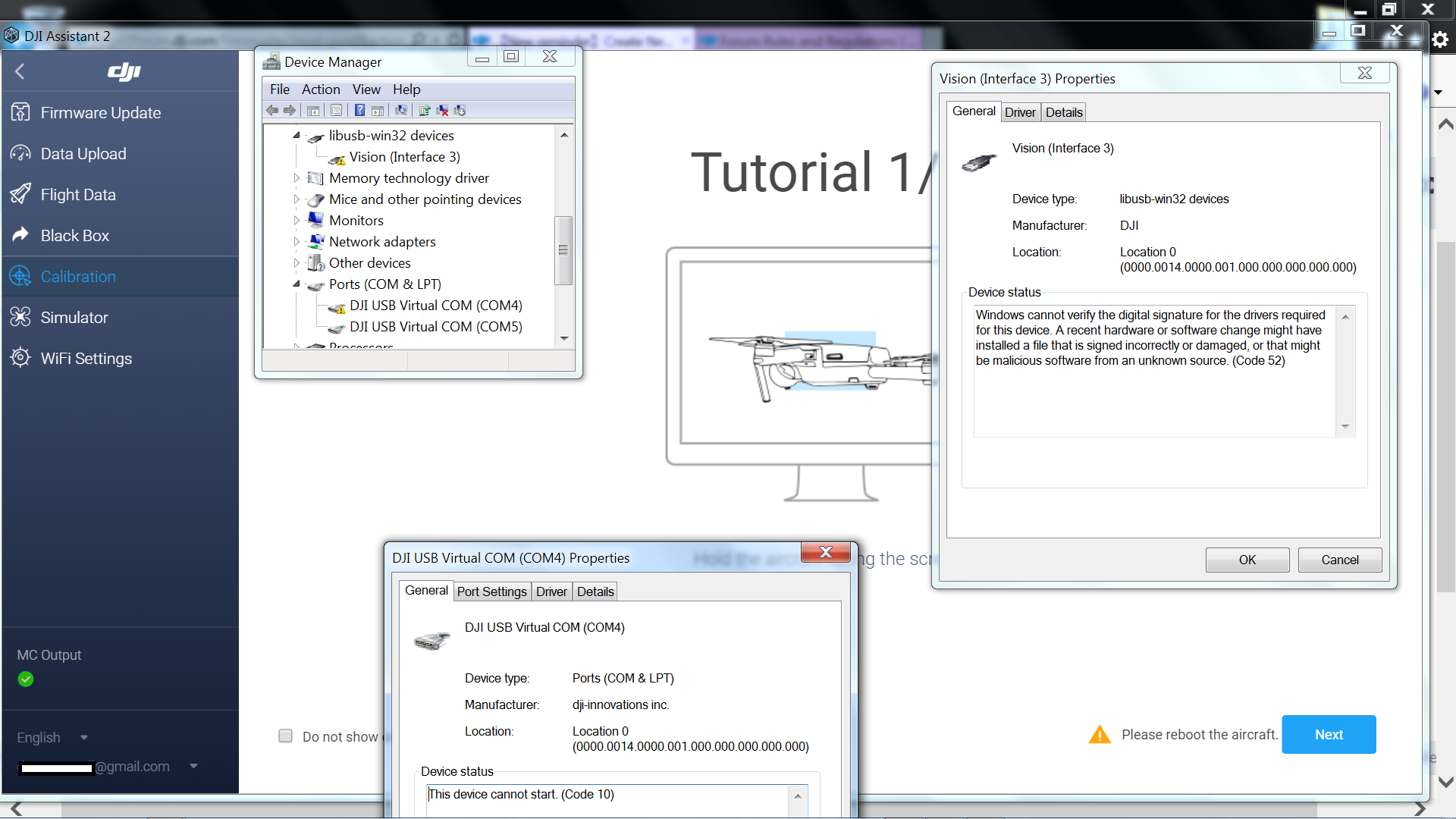Expand the Other devices tree item
The height and width of the screenshot is (819, 1456).
click(299, 262)
